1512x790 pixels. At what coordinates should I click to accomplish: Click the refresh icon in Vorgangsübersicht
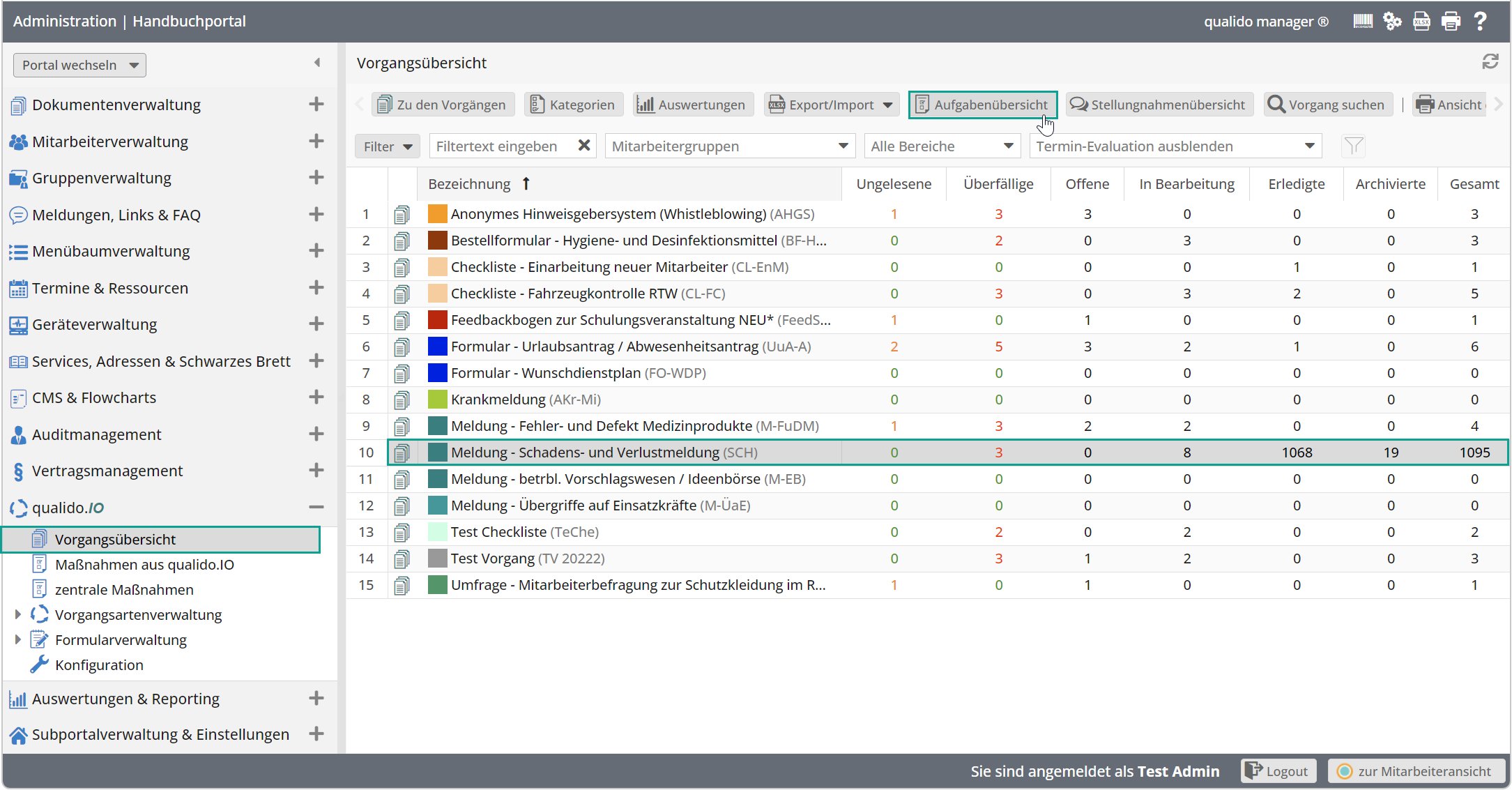[x=1490, y=62]
